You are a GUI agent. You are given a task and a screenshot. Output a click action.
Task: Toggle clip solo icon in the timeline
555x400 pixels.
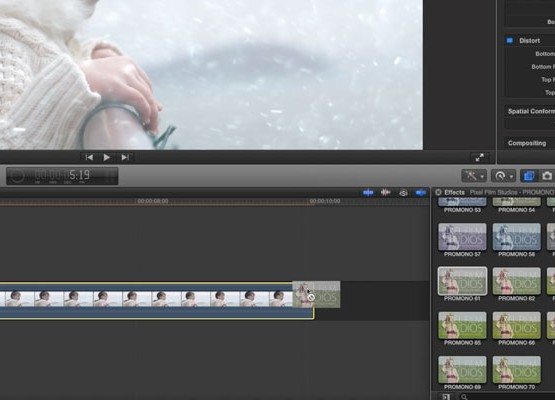pos(403,193)
